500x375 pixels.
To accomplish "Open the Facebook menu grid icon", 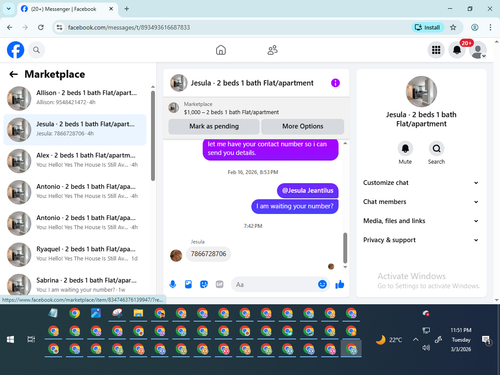I will [436, 50].
